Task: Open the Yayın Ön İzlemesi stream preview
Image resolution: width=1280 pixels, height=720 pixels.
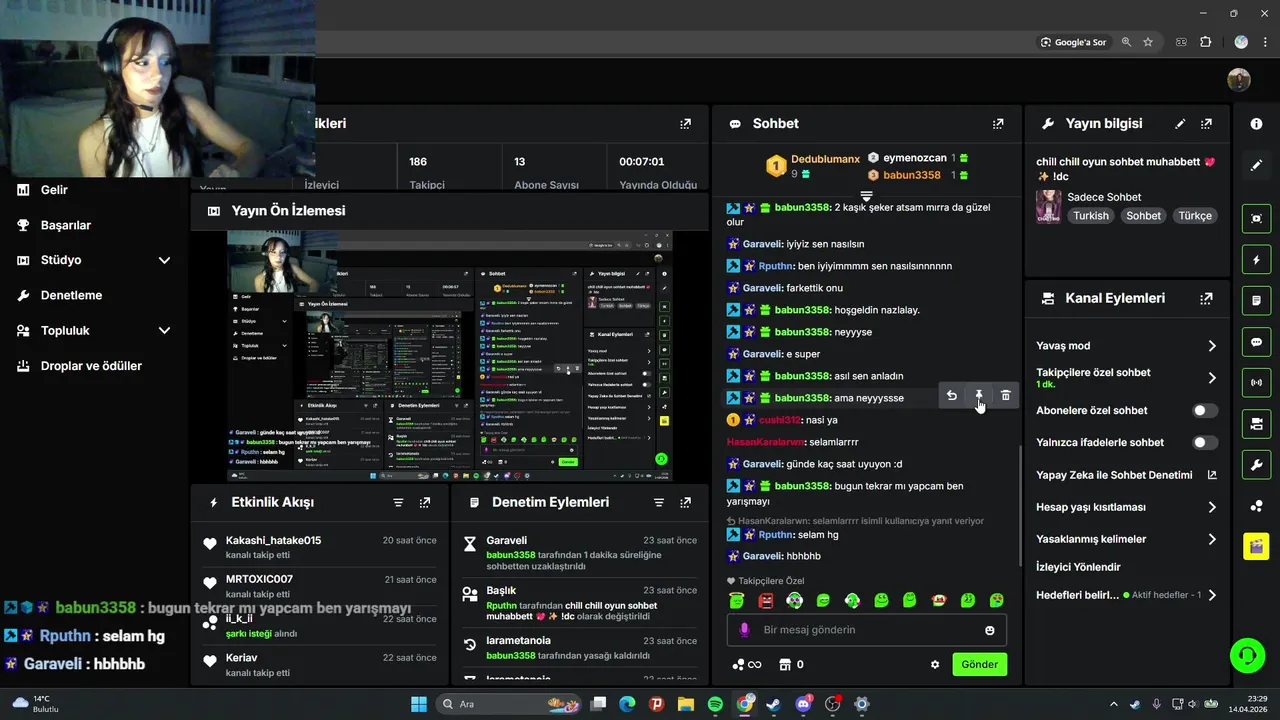Action: click(450, 356)
